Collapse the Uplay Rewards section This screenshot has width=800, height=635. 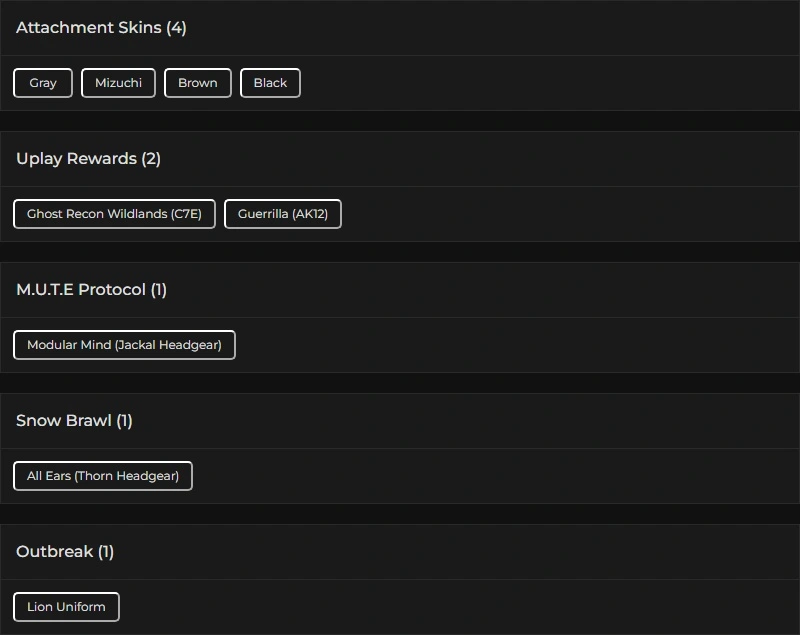(x=76, y=159)
